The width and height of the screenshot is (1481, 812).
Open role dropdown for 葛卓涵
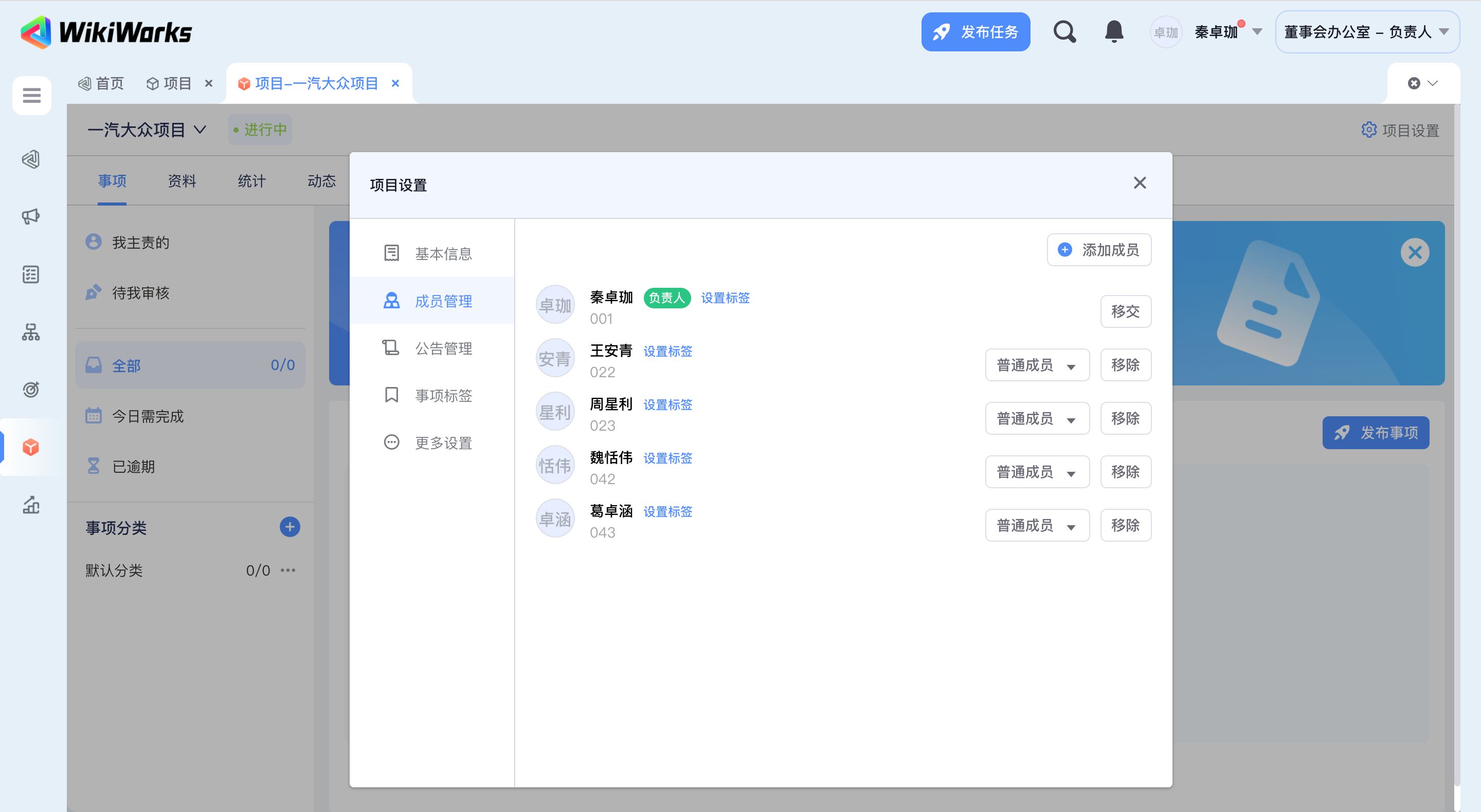[x=1037, y=525]
